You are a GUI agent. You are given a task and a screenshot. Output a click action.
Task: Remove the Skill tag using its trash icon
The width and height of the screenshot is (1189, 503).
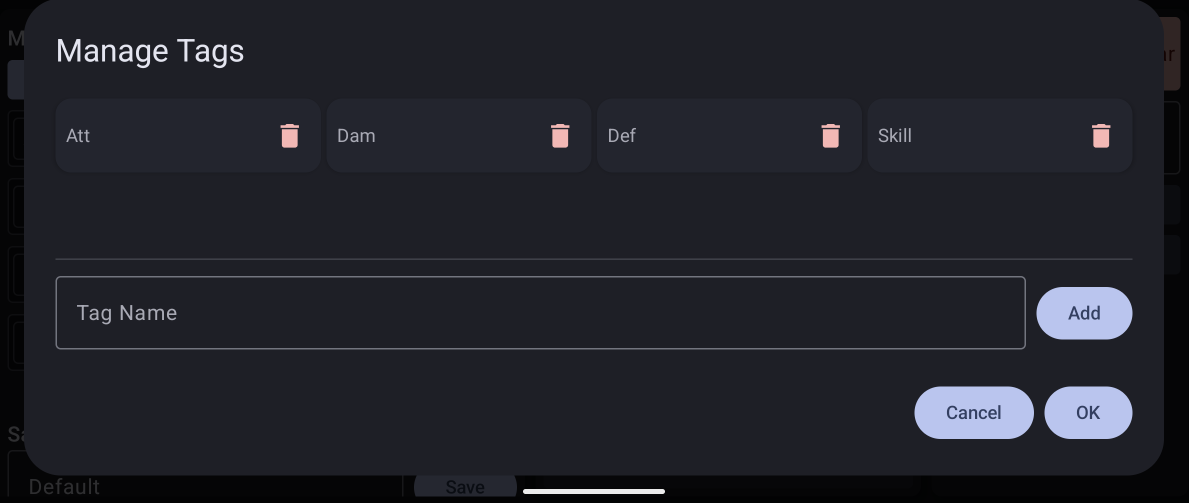pyautogui.click(x=1101, y=136)
